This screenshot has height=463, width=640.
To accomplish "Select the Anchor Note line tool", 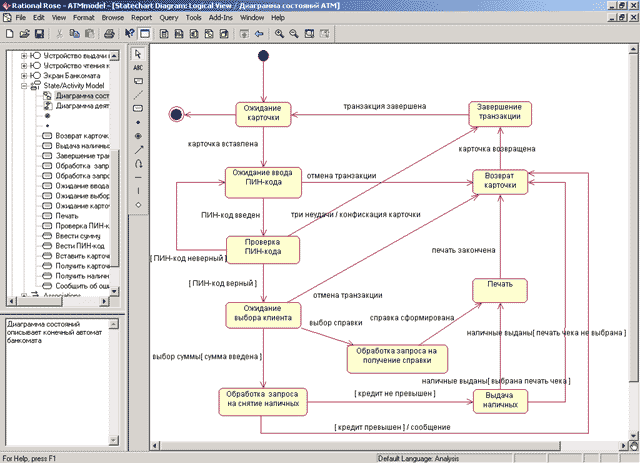I will tap(138, 95).
